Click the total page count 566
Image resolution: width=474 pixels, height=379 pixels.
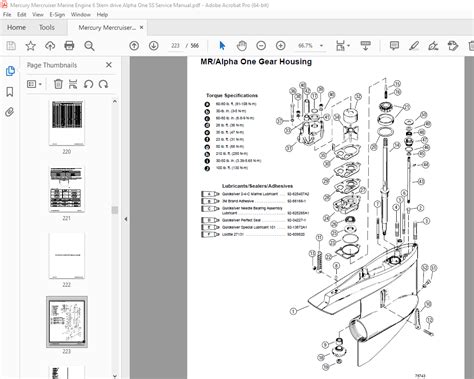click(x=195, y=46)
